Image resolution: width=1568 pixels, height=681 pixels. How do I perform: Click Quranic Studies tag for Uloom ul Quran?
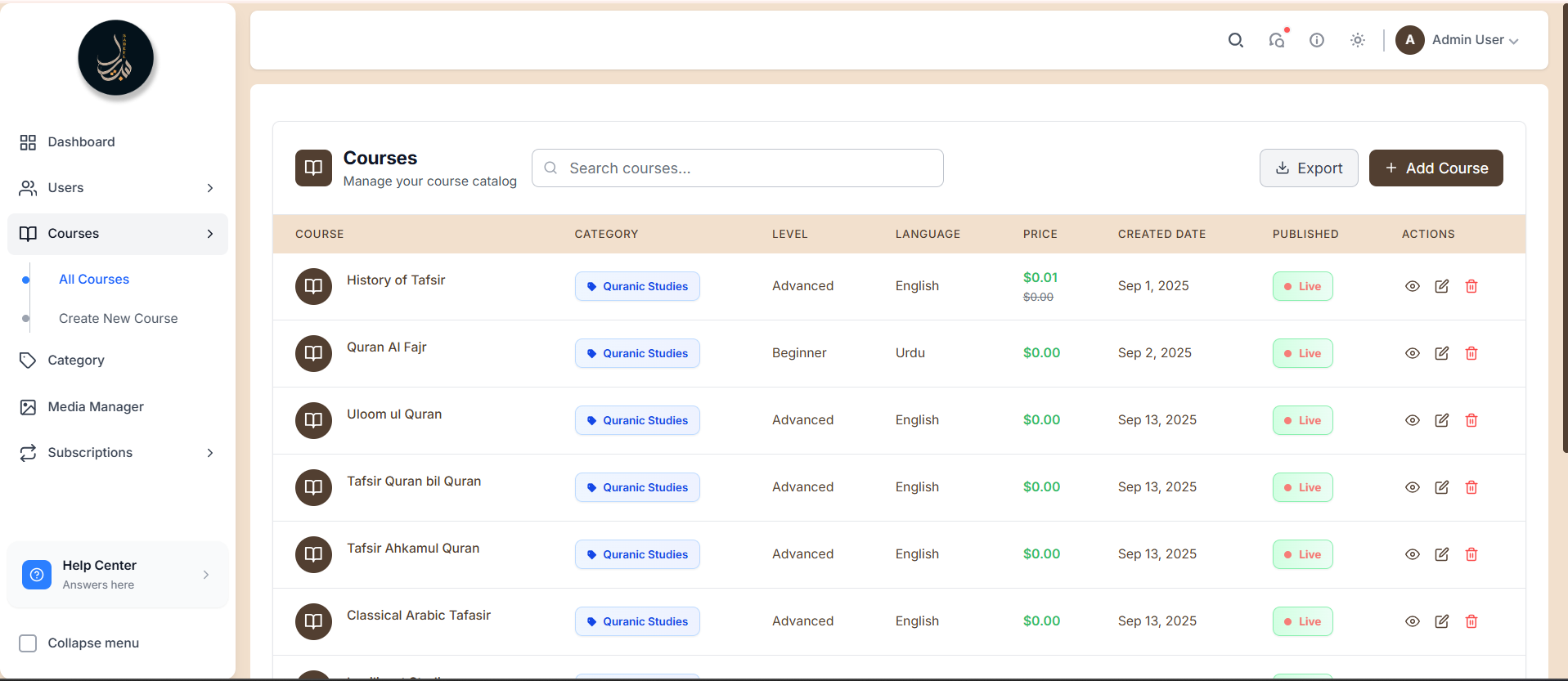pyautogui.click(x=637, y=420)
